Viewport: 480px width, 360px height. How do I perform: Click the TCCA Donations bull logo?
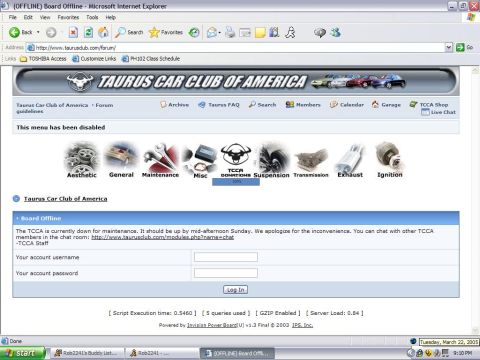(236, 160)
